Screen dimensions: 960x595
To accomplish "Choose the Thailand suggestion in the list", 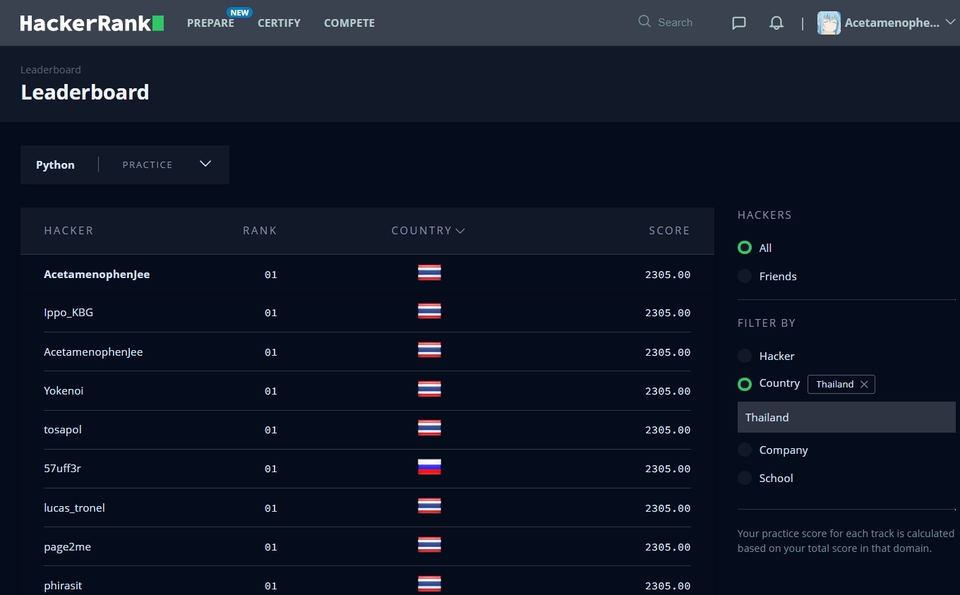I will (x=846, y=417).
